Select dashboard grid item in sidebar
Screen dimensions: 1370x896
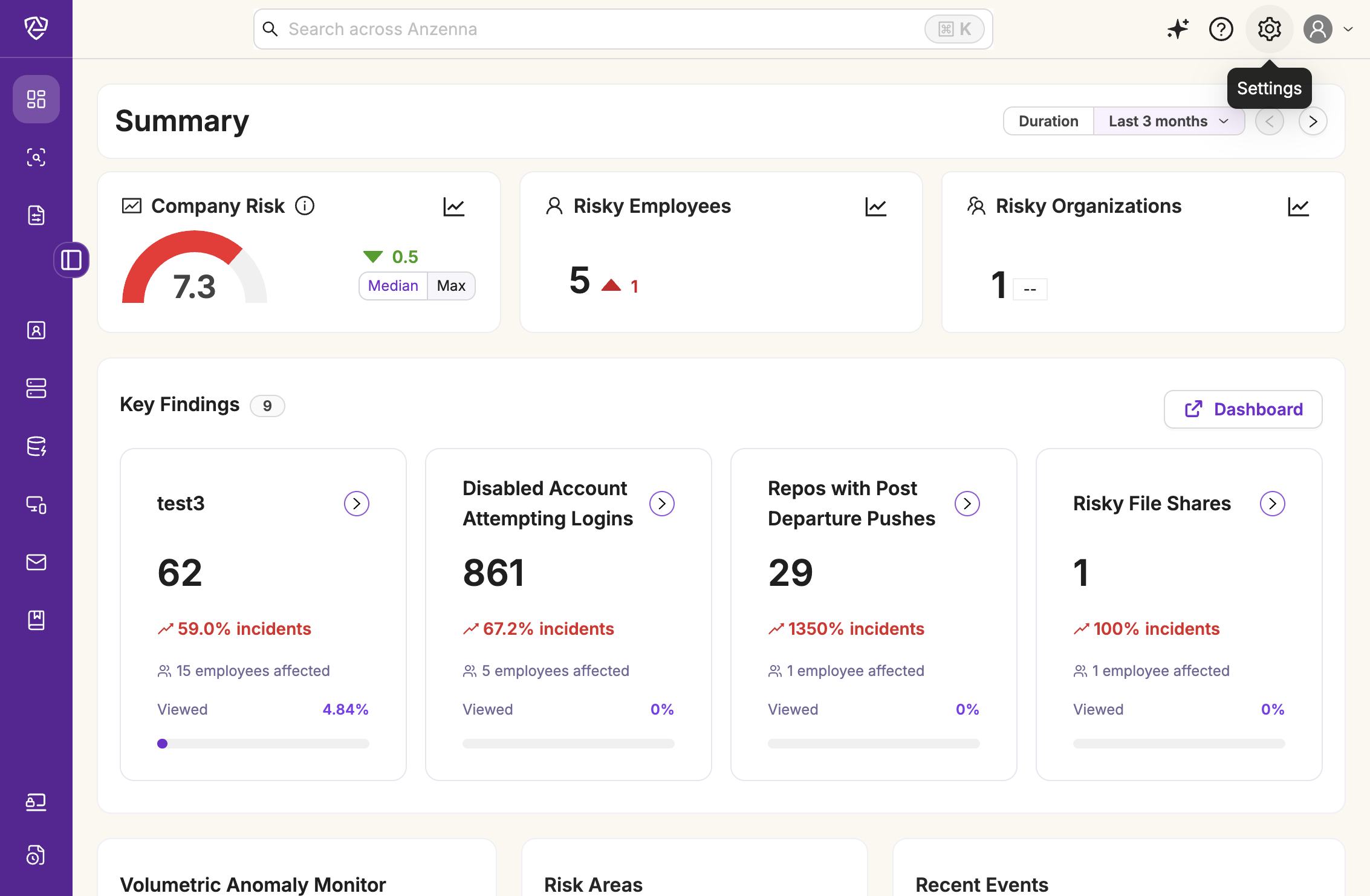click(36, 99)
